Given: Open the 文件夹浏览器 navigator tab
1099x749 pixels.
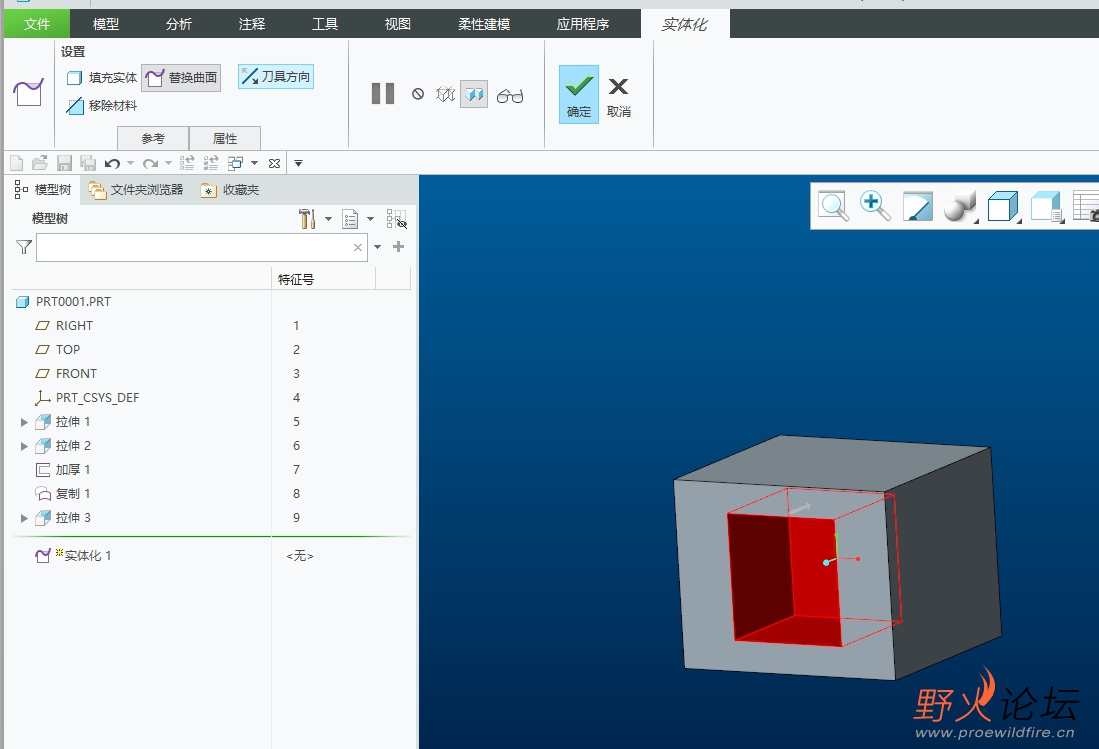Looking at the screenshot, I should [136, 189].
